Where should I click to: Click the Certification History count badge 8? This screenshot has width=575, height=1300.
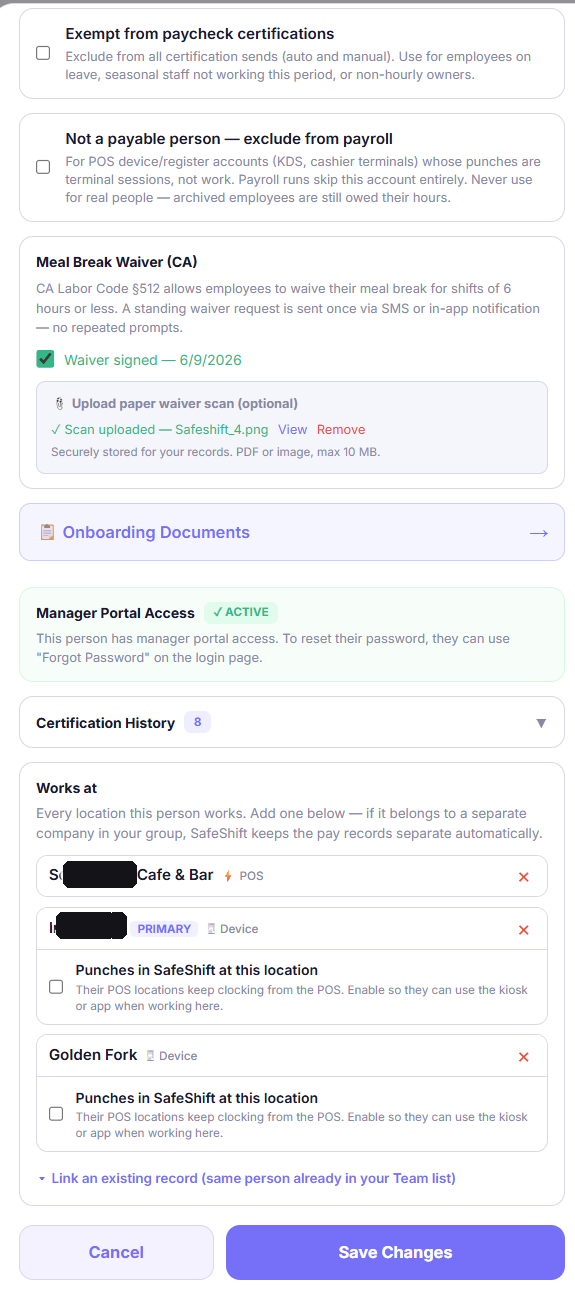tap(197, 722)
